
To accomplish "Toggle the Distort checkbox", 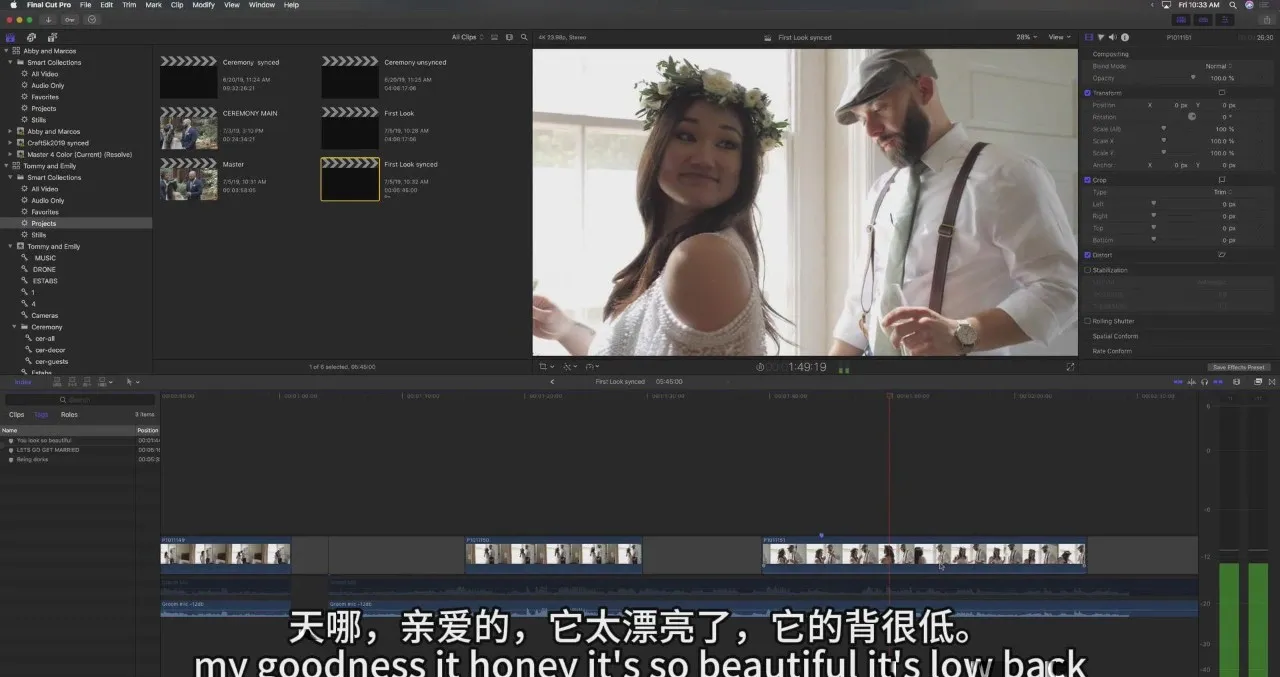I will [x=1088, y=255].
